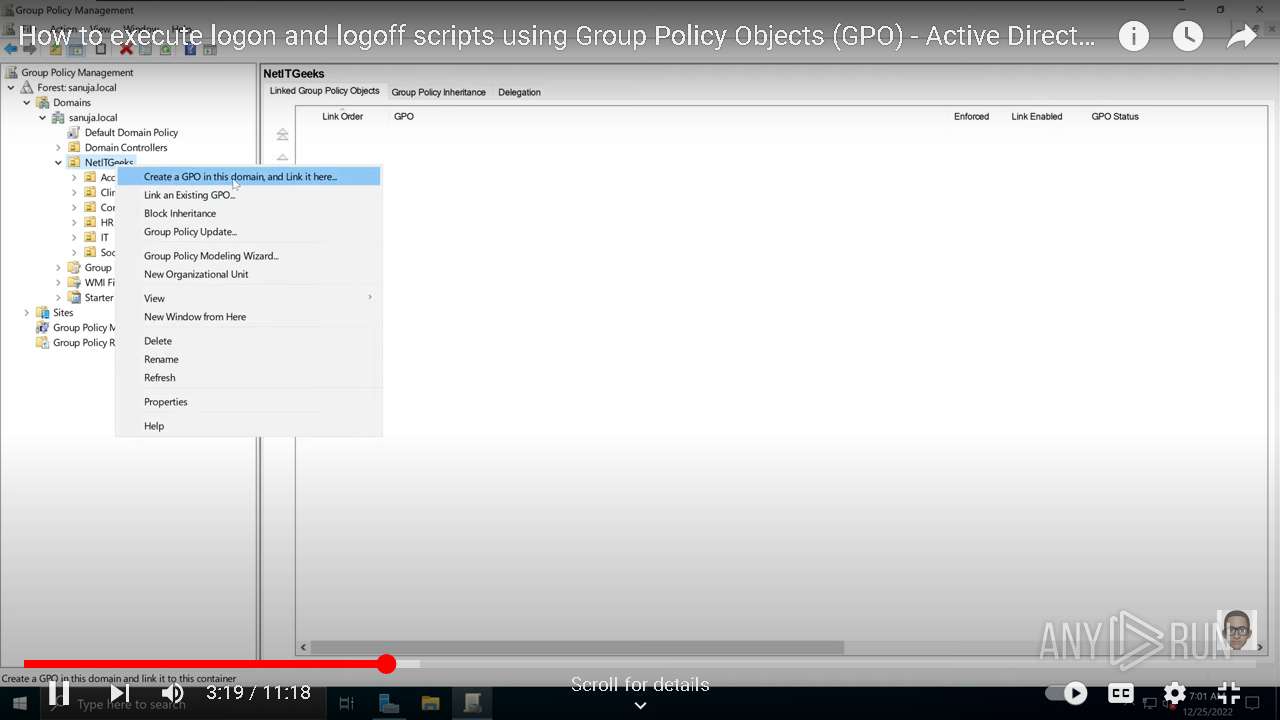Click the sanuja.local domain icon

59,118
